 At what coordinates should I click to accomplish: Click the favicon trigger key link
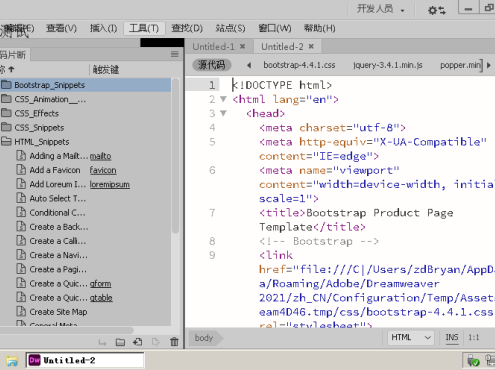103,170
